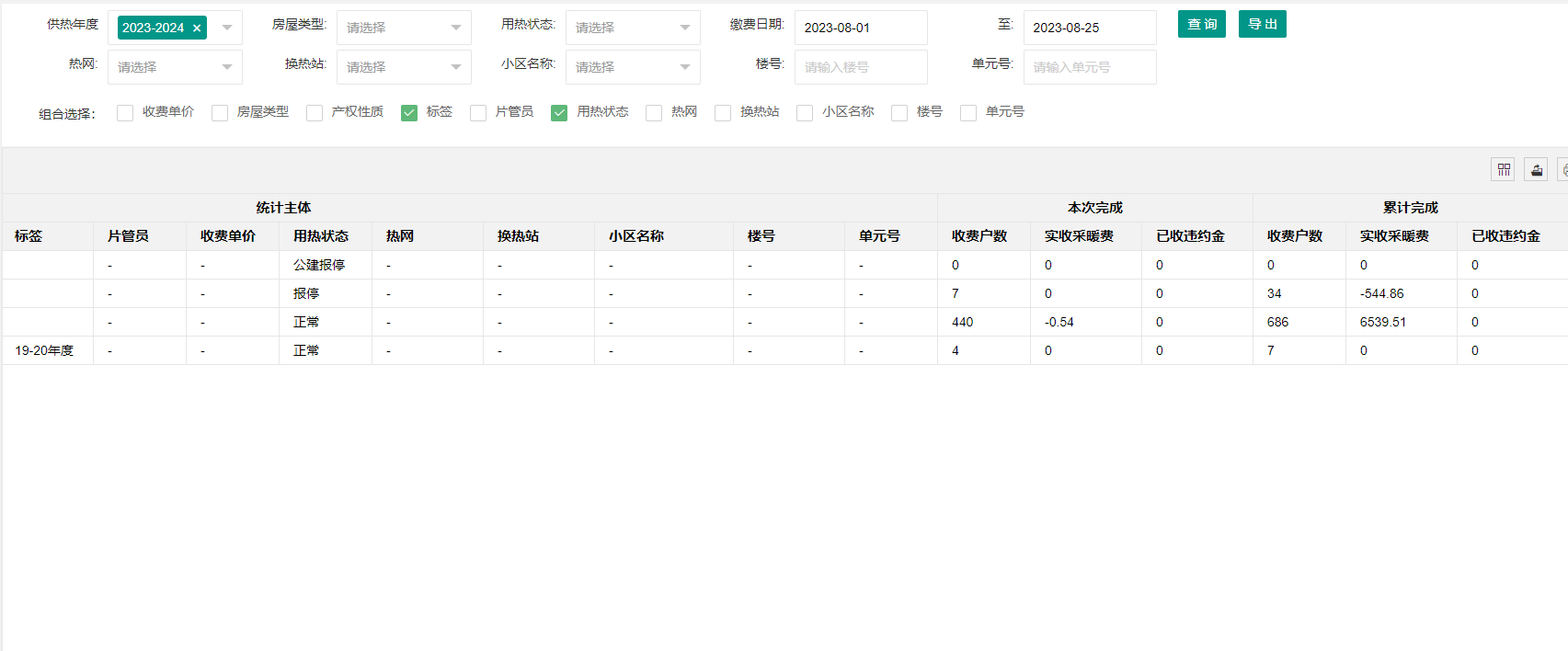Tick the 楼号 combination checkbox
The width and height of the screenshot is (1568, 651).
coord(899,112)
